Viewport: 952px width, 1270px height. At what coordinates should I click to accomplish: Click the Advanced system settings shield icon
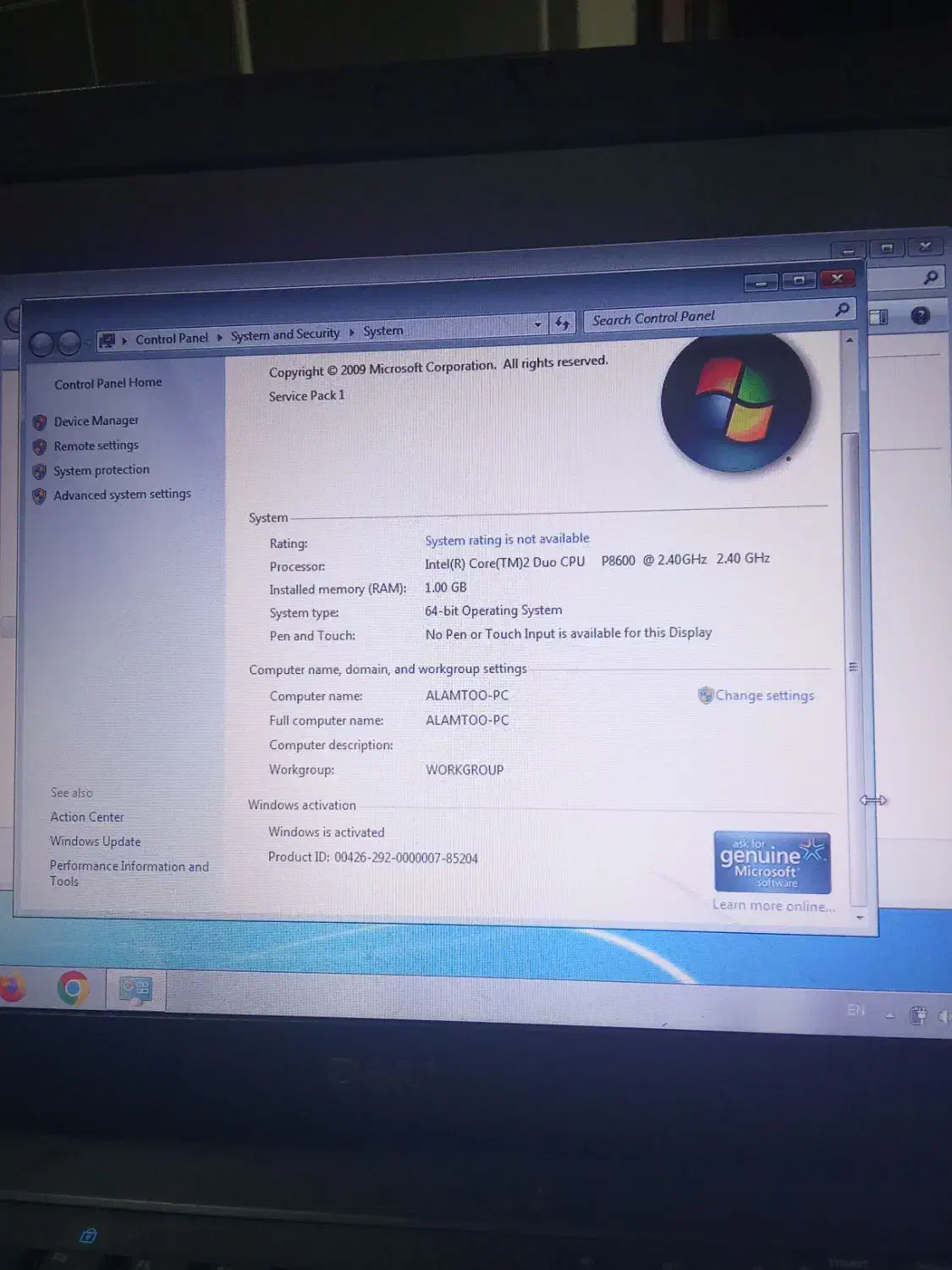coord(39,496)
